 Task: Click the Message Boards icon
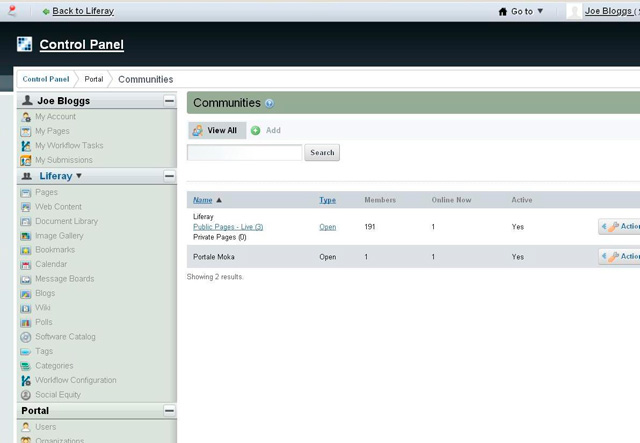(26, 279)
